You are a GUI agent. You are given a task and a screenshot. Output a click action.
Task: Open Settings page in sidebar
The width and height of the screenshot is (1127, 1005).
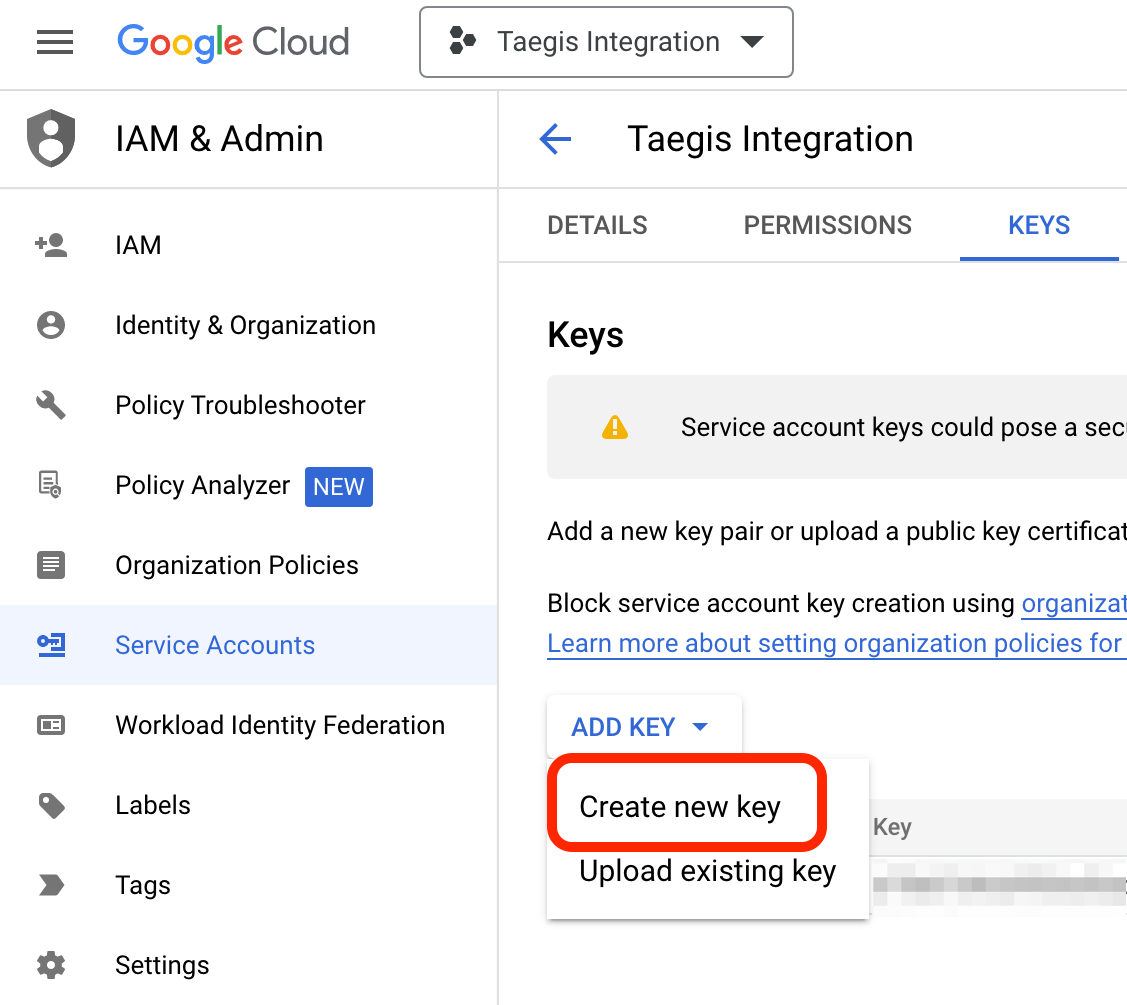coord(249,965)
